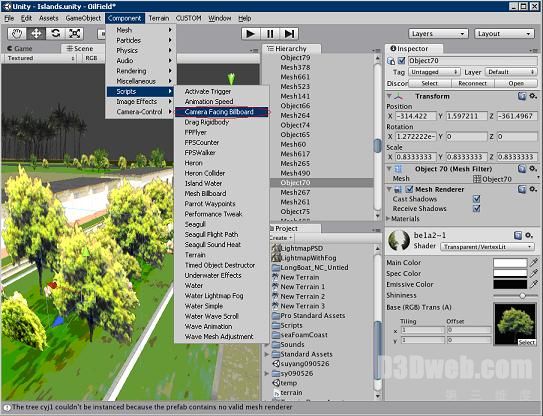This screenshot has width=543, height=416.
Task: Click LightmapPSD asset icon in Project
Action: point(276,248)
